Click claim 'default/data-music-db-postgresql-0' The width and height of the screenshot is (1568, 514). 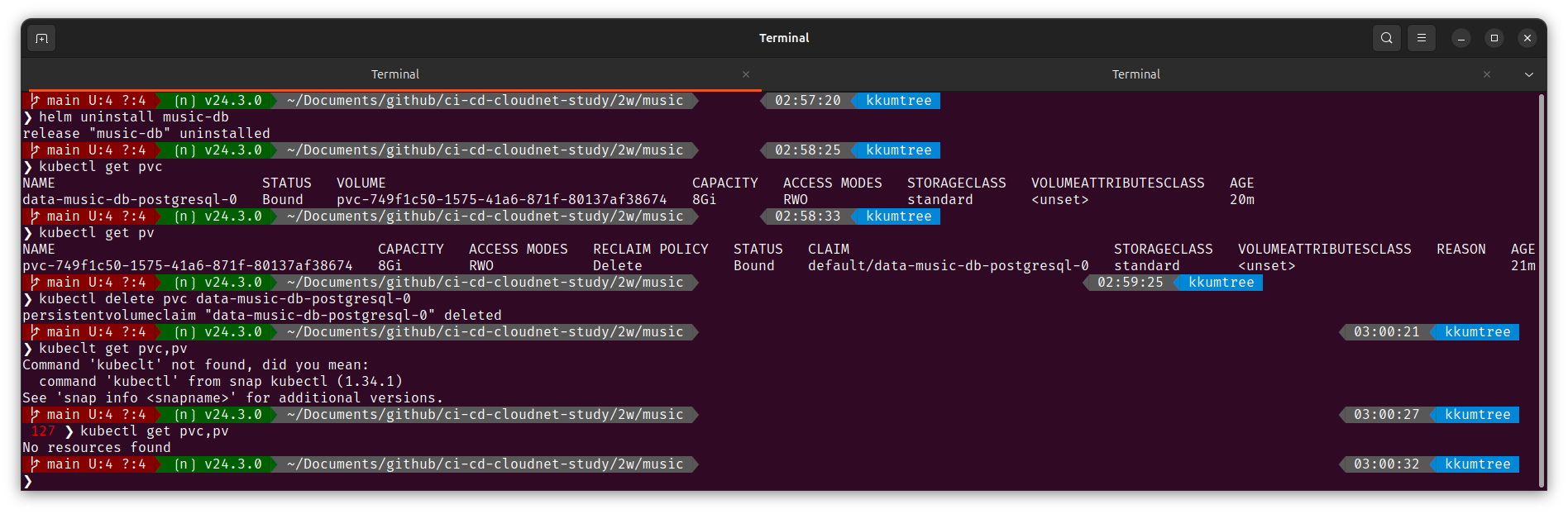coord(949,266)
